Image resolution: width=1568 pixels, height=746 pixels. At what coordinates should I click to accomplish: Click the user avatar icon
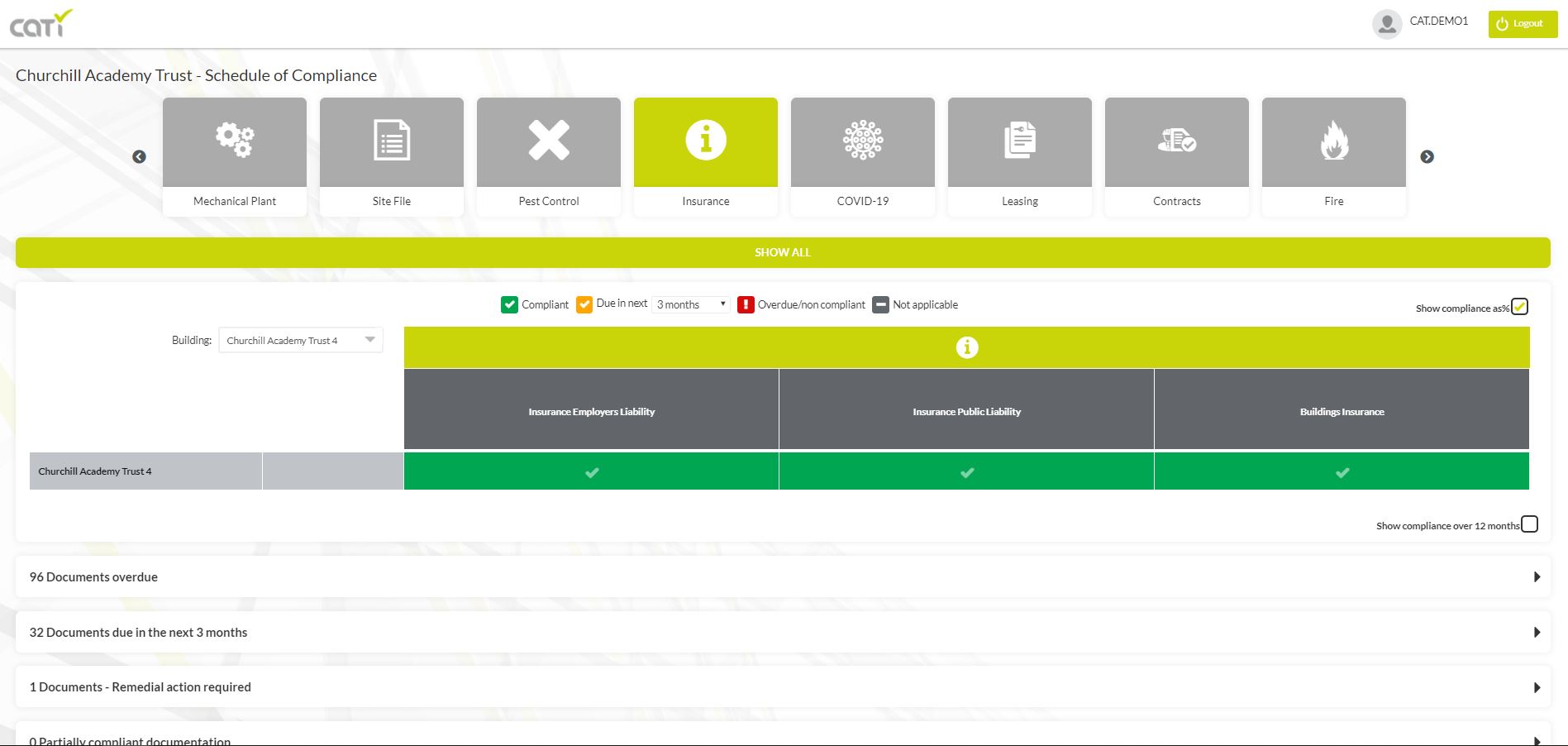point(1387,24)
